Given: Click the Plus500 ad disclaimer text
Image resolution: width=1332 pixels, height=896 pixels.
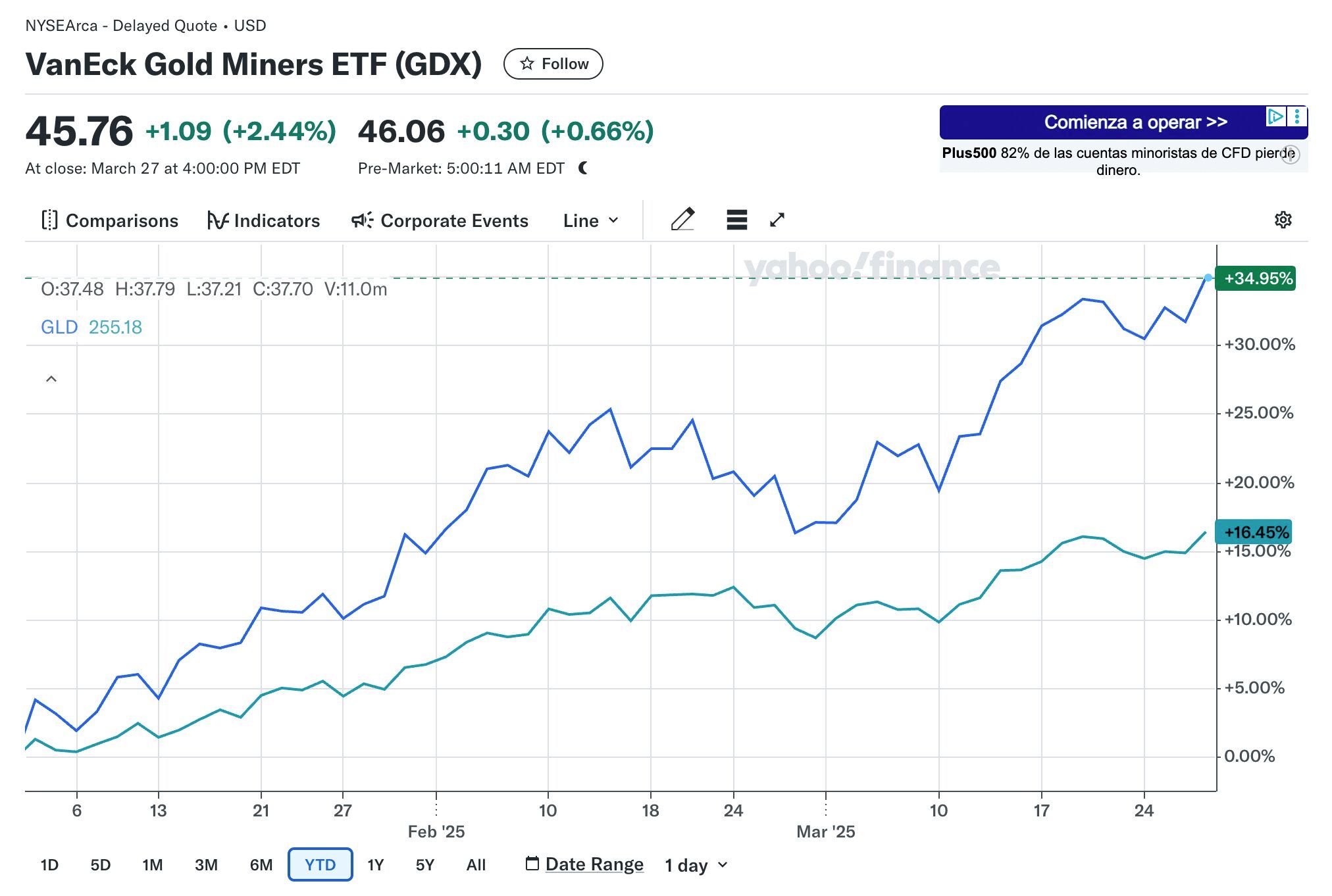Looking at the screenshot, I should (1118, 161).
